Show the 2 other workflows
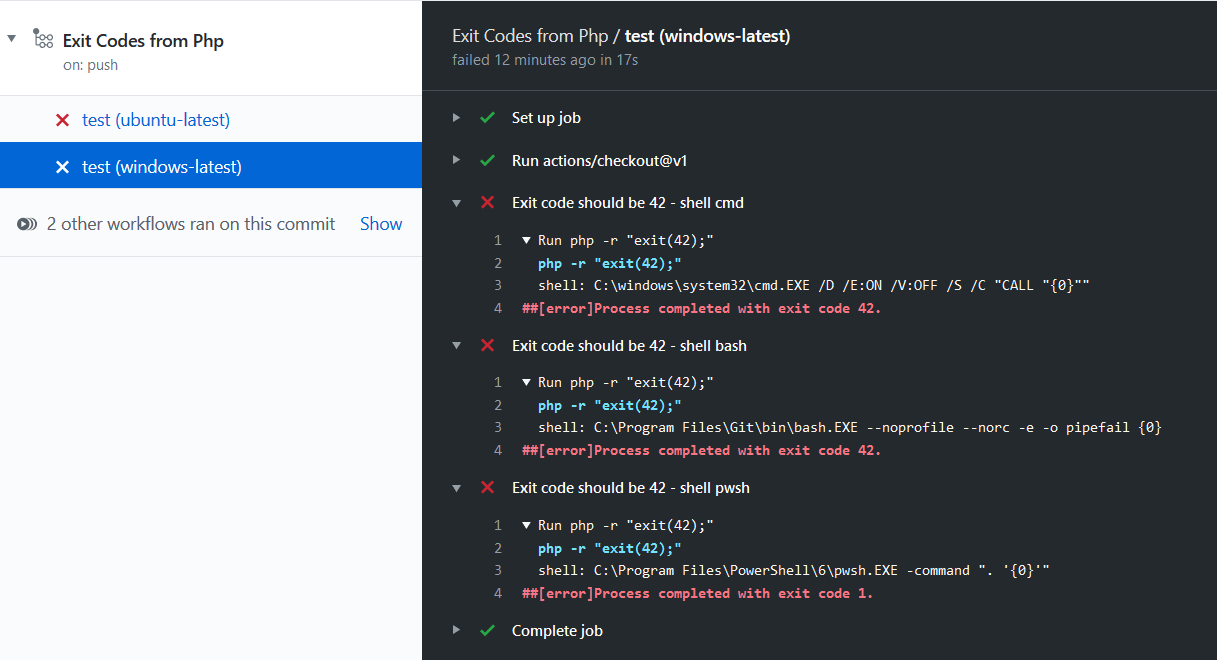The image size is (1217, 660). point(381,224)
